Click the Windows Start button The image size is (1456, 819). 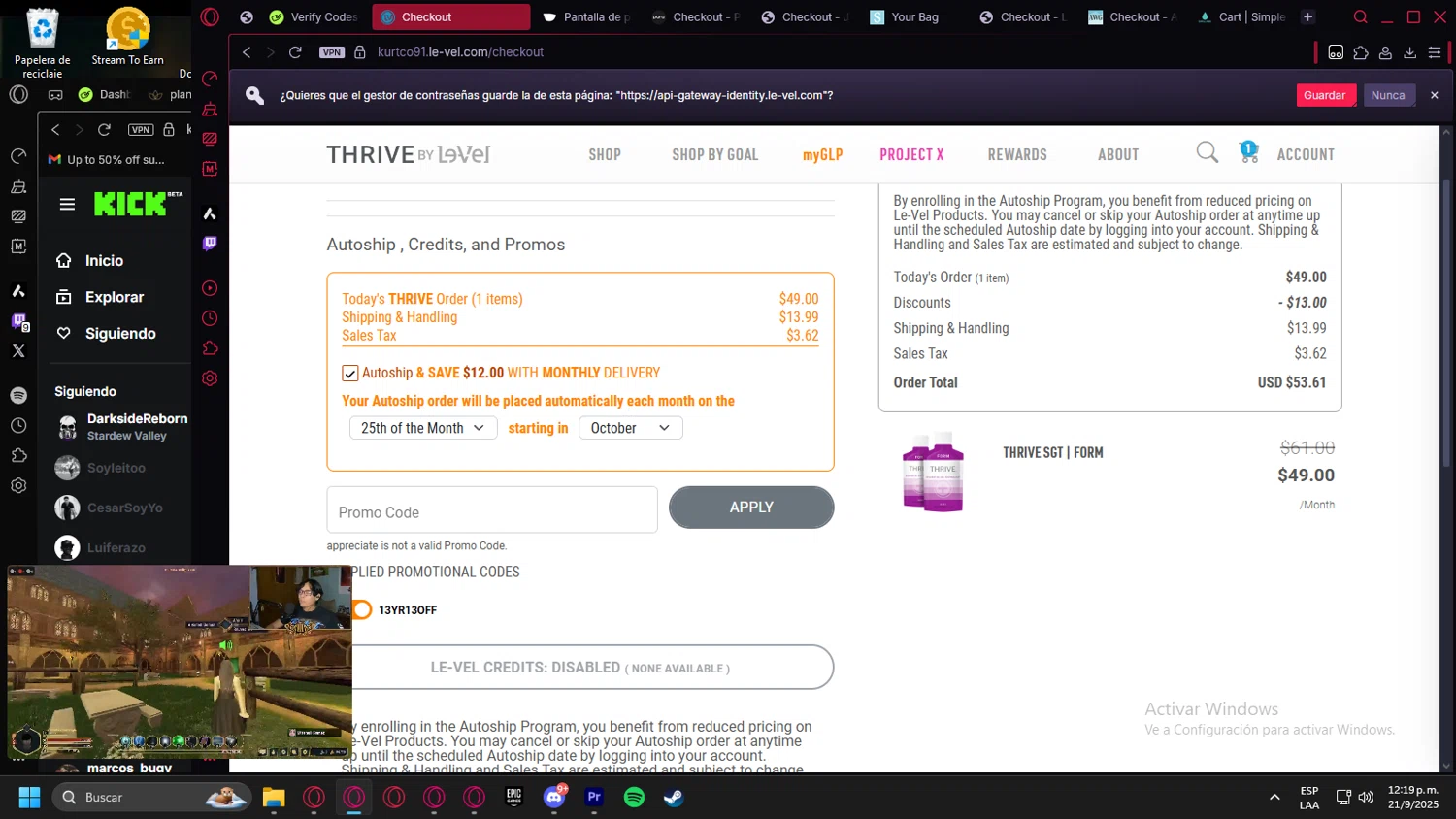pyautogui.click(x=30, y=798)
